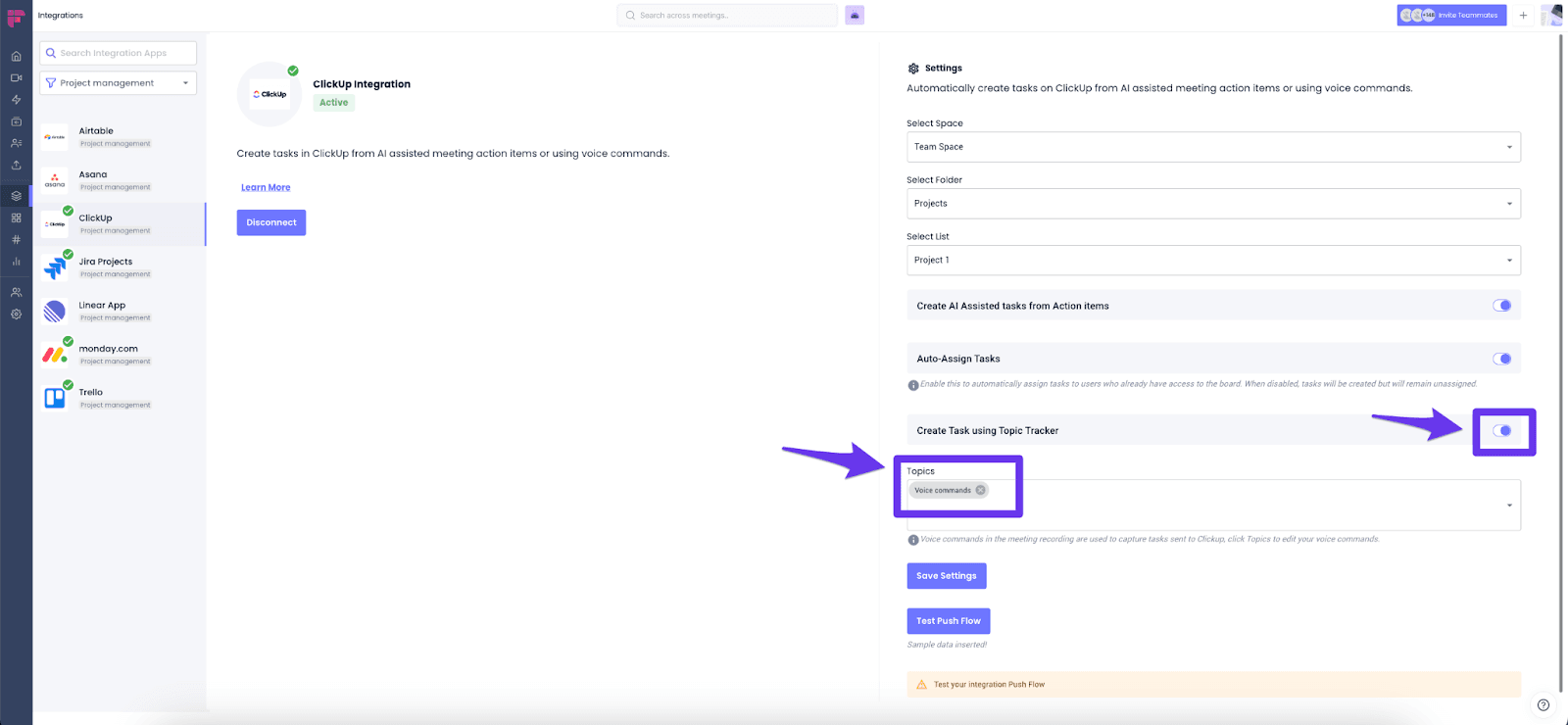
Task: Toggle the Auto-Assign Tasks switch
Action: coord(1501,359)
